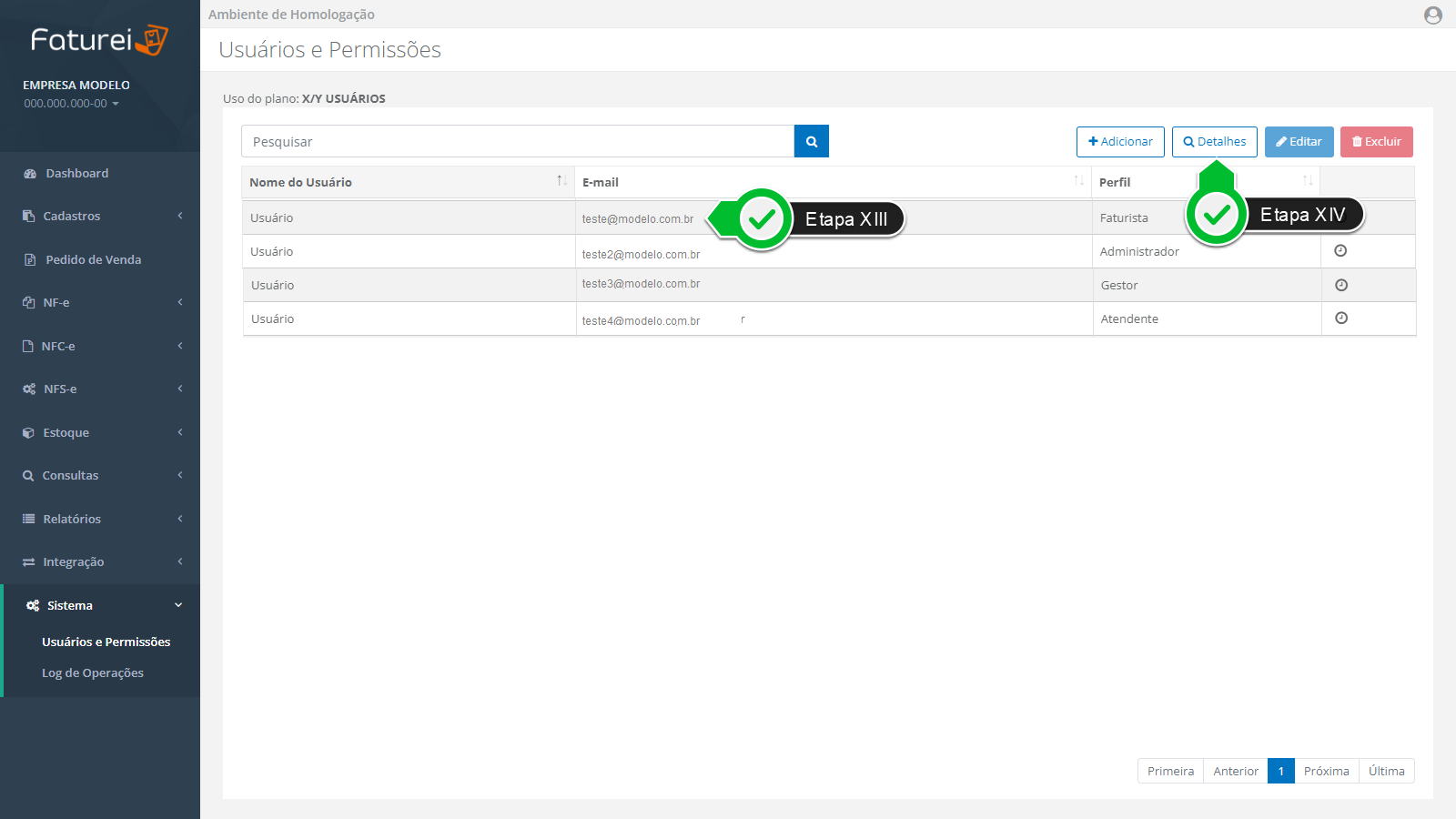Click clock icon in Gestor row

[x=1340, y=285]
